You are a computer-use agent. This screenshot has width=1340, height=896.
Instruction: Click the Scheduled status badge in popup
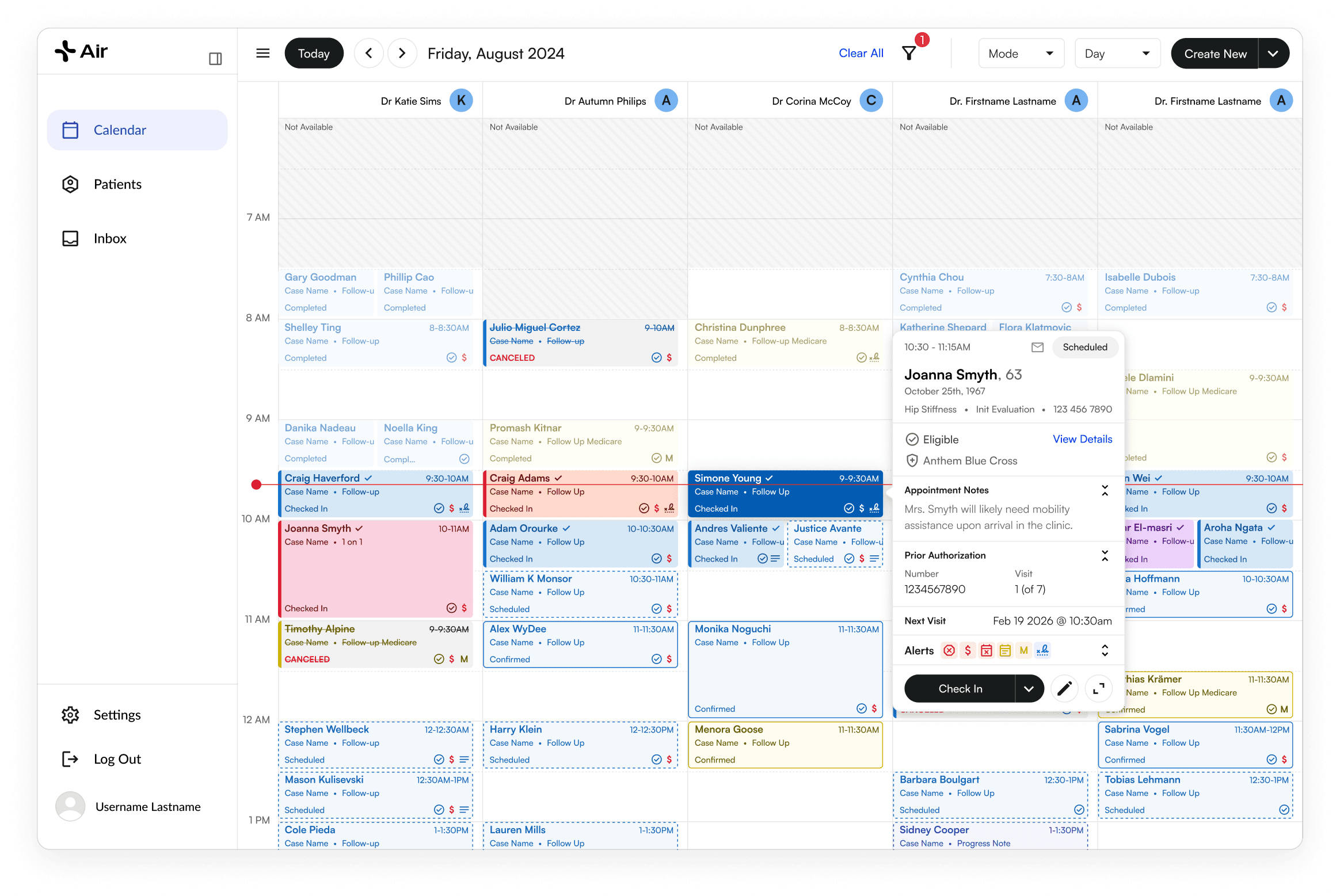(1084, 347)
